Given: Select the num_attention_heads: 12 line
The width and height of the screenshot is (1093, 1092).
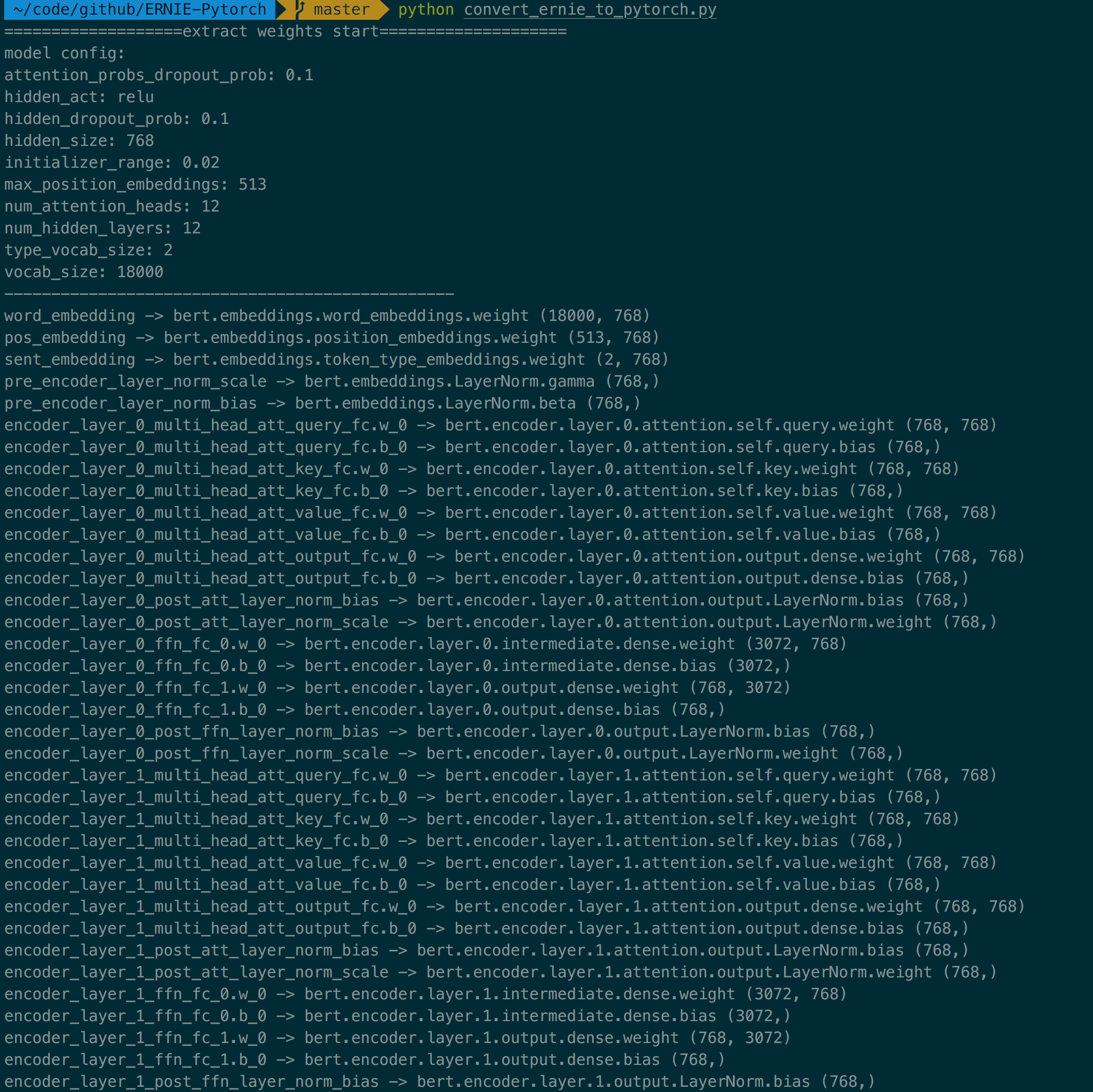Looking at the screenshot, I should point(111,206).
